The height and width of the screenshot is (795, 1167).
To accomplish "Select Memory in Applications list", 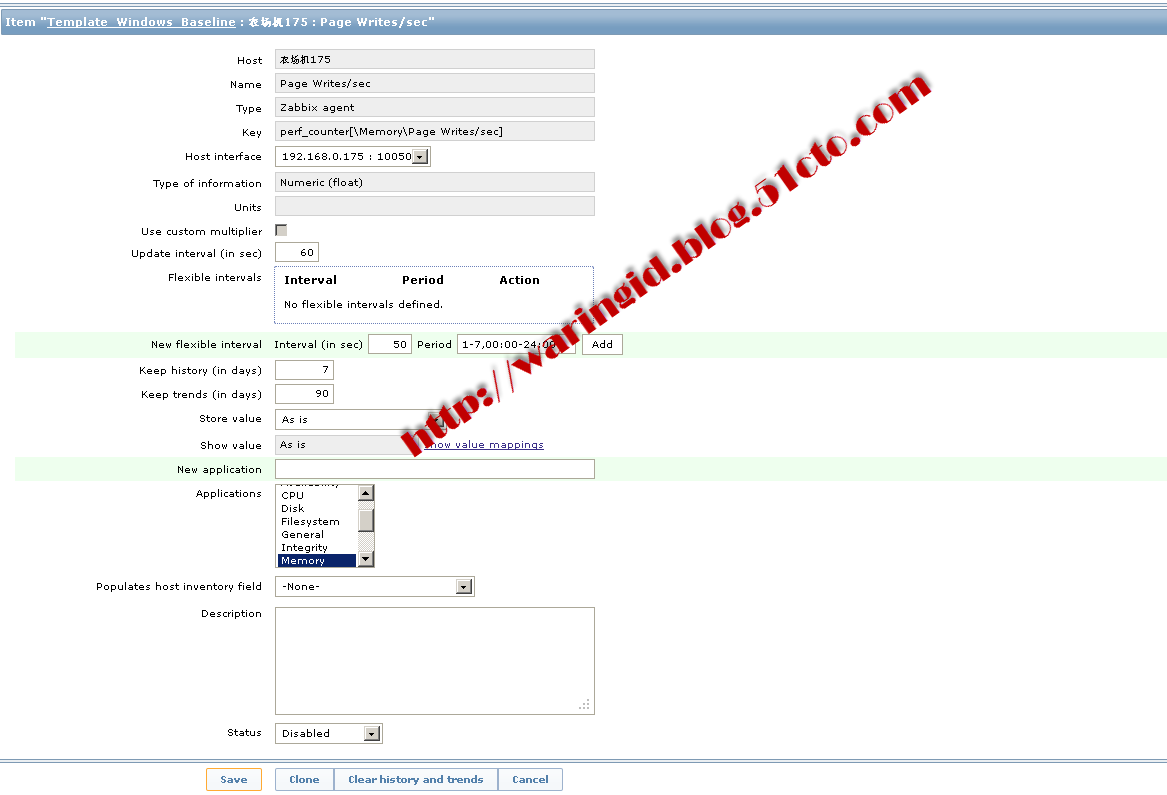I will [x=317, y=561].
